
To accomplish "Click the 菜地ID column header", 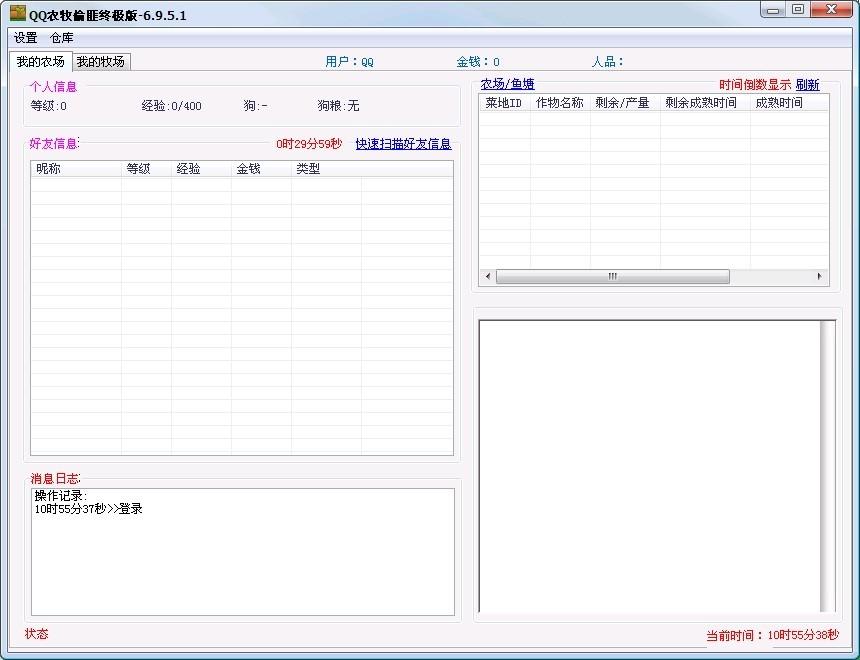I will point(505,103).
